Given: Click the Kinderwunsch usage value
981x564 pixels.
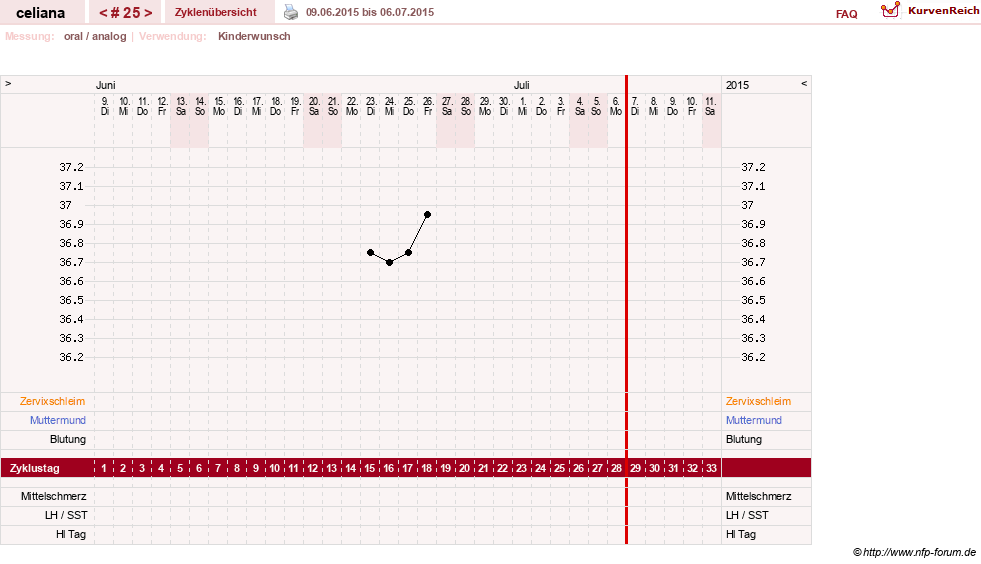Looking at the screenshot, I should (254, 36).
